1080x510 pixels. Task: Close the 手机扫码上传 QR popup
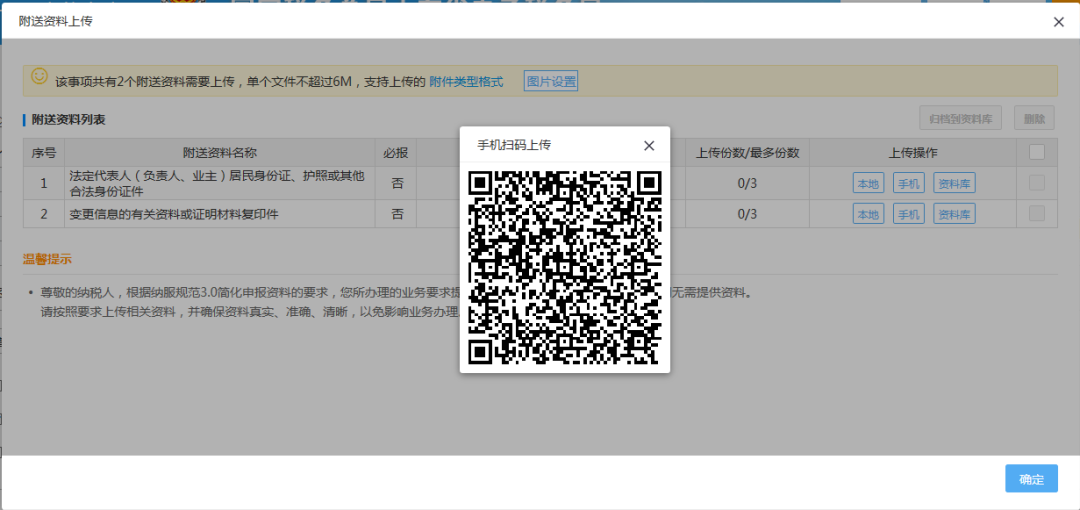[649, 145]
